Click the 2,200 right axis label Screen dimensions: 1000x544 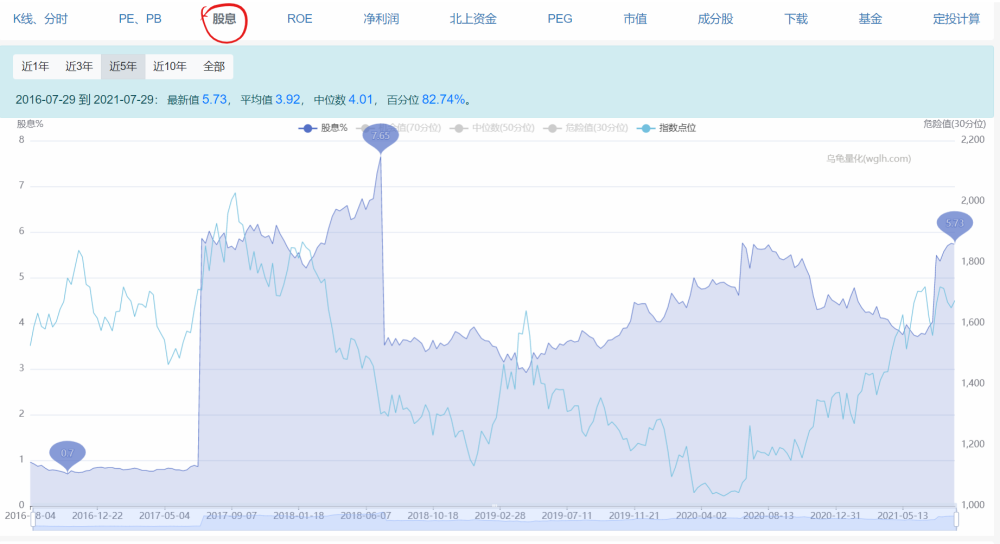(x=972, y=140)
